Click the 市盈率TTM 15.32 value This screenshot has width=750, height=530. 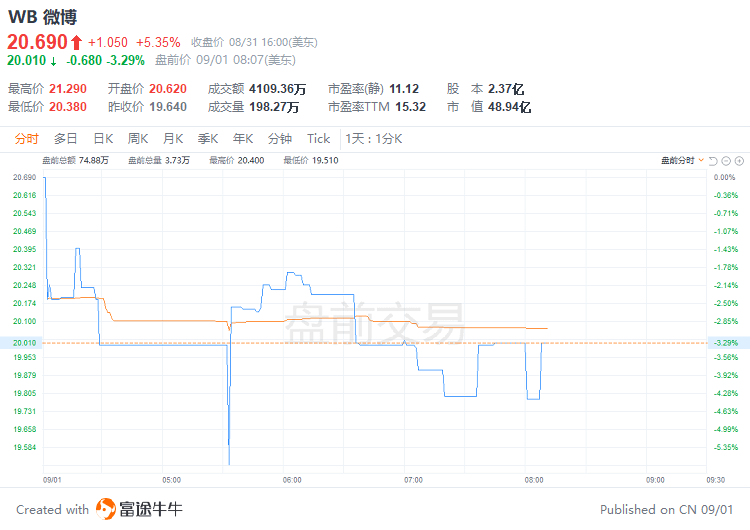pyautogui.click(x=410, y=107)
